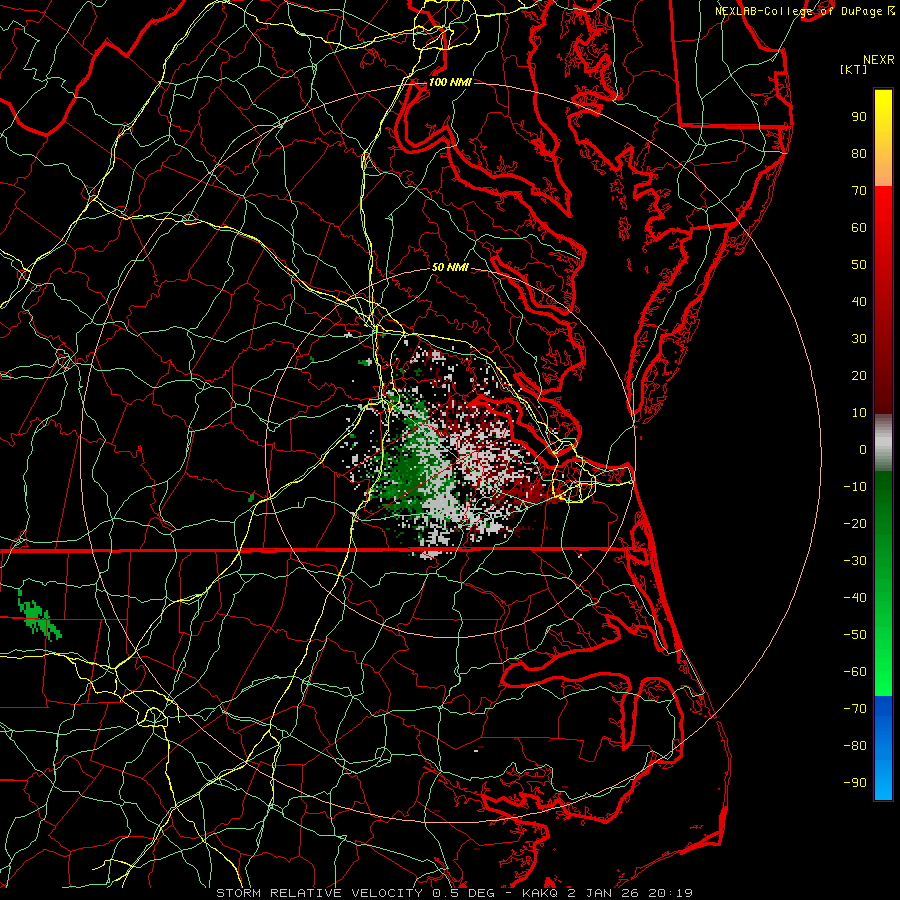The height and width of the screenshot is (900, 900).
Task: Click the -50 value on the velocity scale
Action: pyautogui.click(x=855, y=635)
